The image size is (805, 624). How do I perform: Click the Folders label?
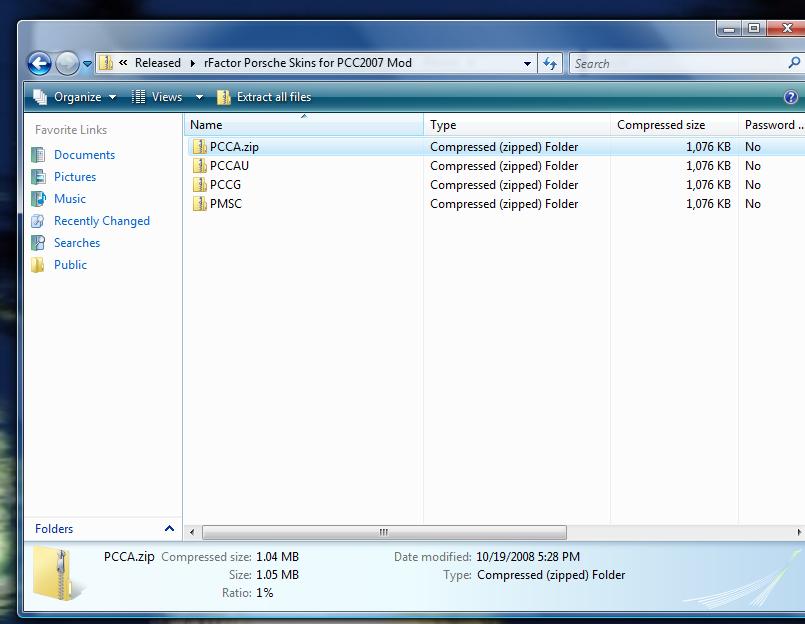tap(54, 528)
